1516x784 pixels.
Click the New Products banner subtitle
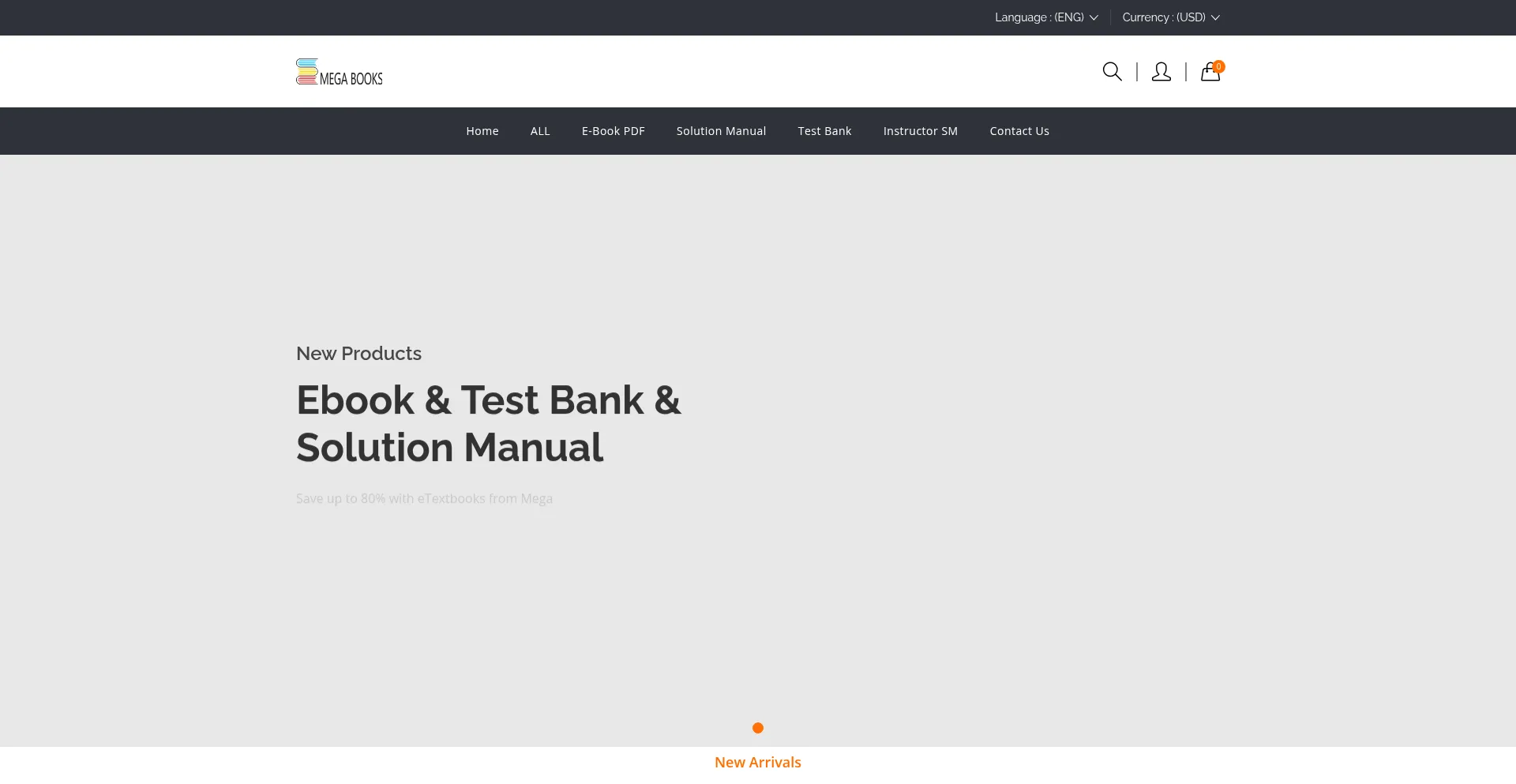(x=358, y=354)
